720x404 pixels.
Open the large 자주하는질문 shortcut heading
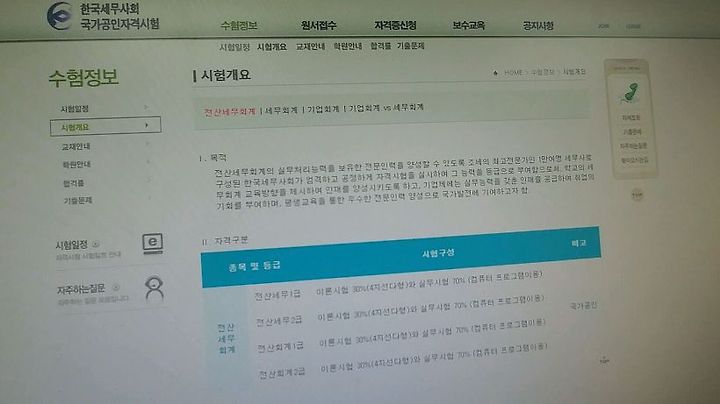click(x=81, y=289)
